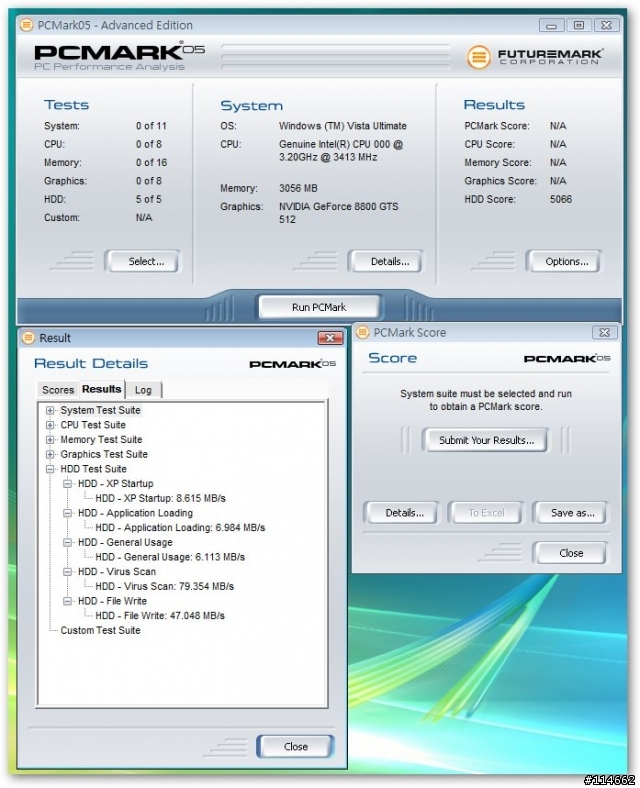The image size is (640, 788).
Task: Click the large PCMARK05 header logo
Action: pos(120,52)
